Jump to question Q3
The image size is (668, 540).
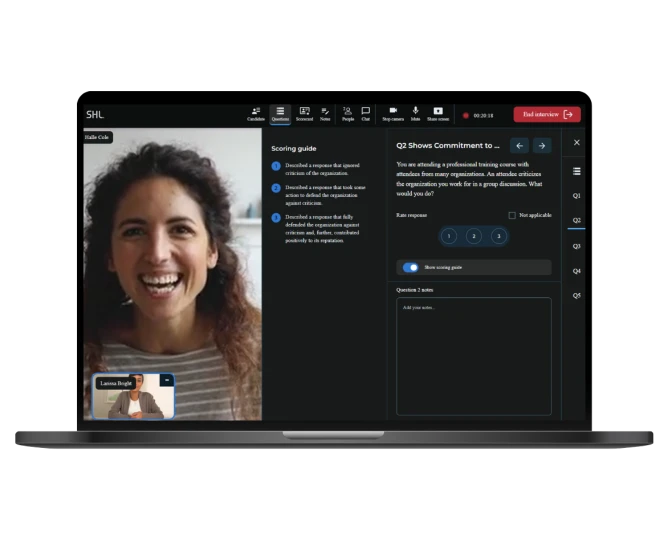(x=576, y=246)
